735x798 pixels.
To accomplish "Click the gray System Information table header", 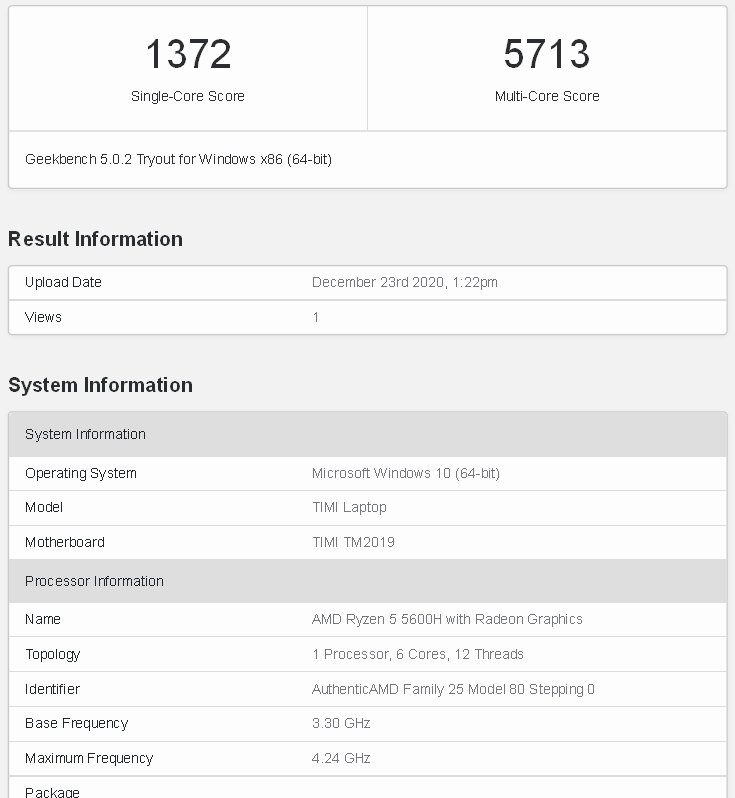I will tap(85, 434).
